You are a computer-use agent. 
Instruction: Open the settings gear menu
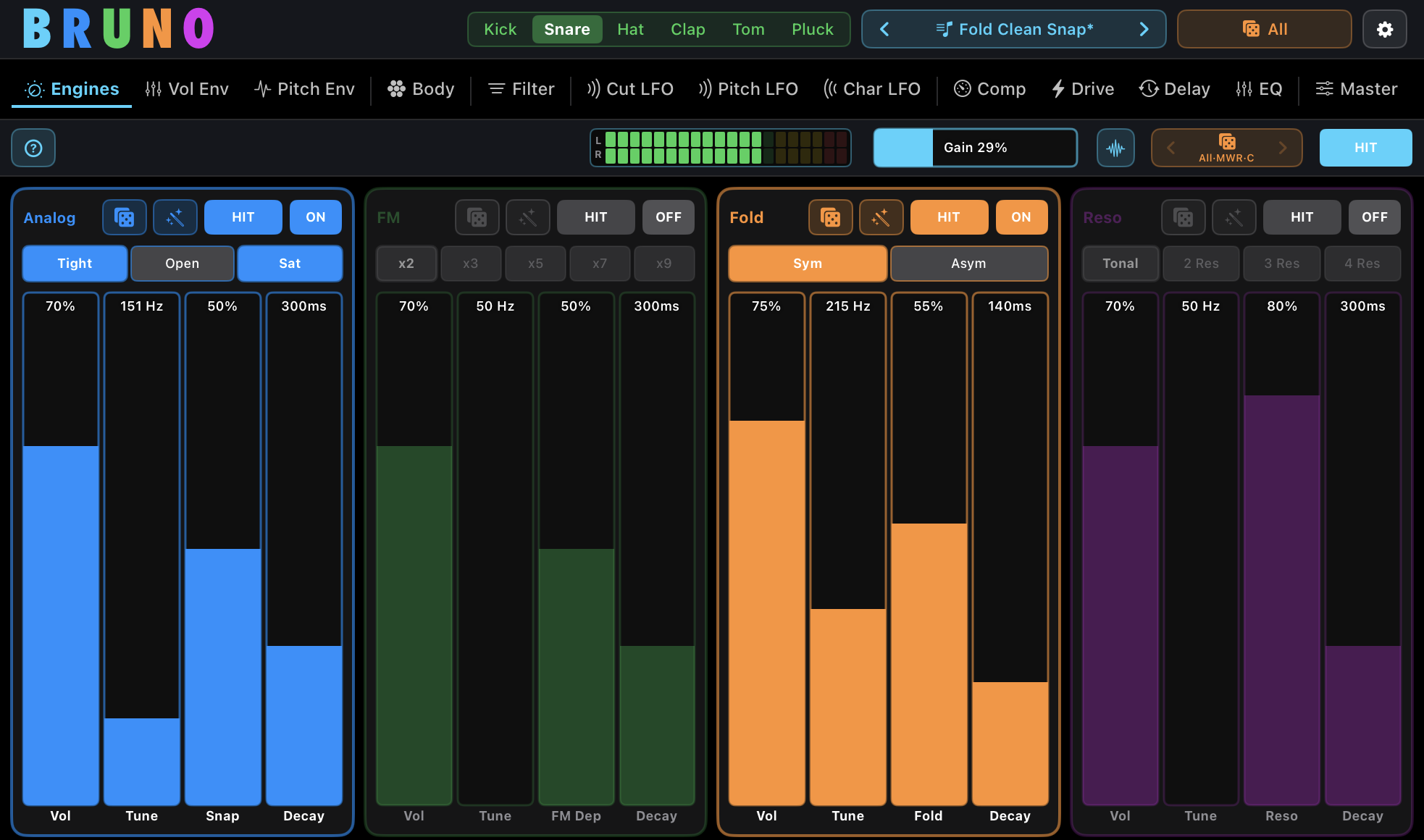click(1384, 30)
